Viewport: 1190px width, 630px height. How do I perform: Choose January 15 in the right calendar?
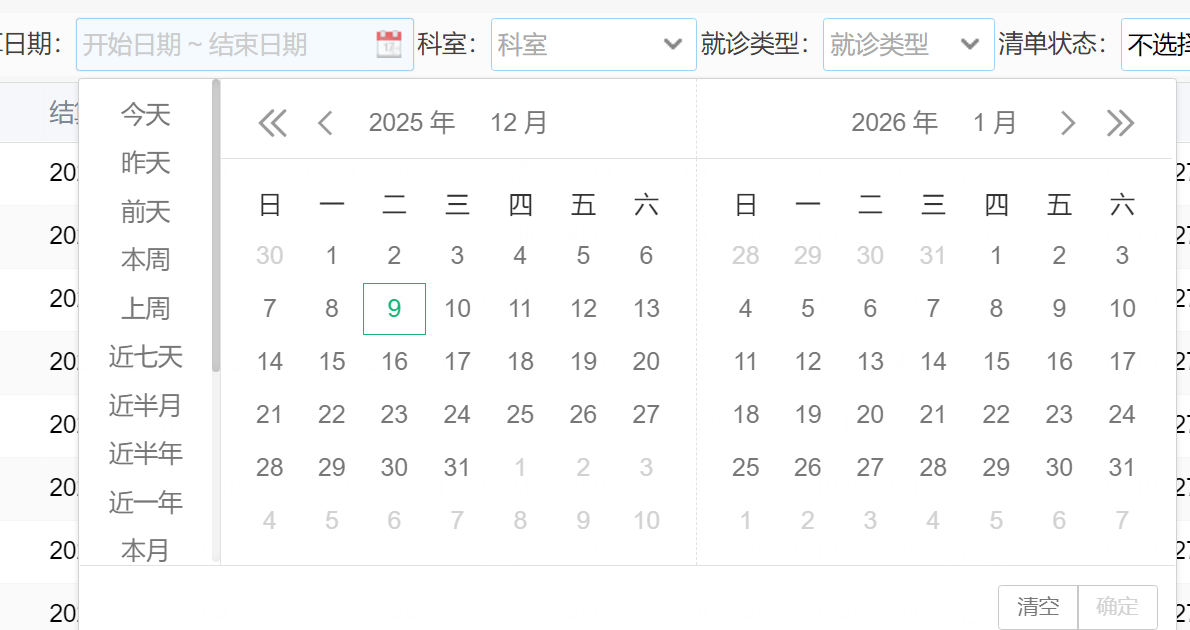(996, 361)
